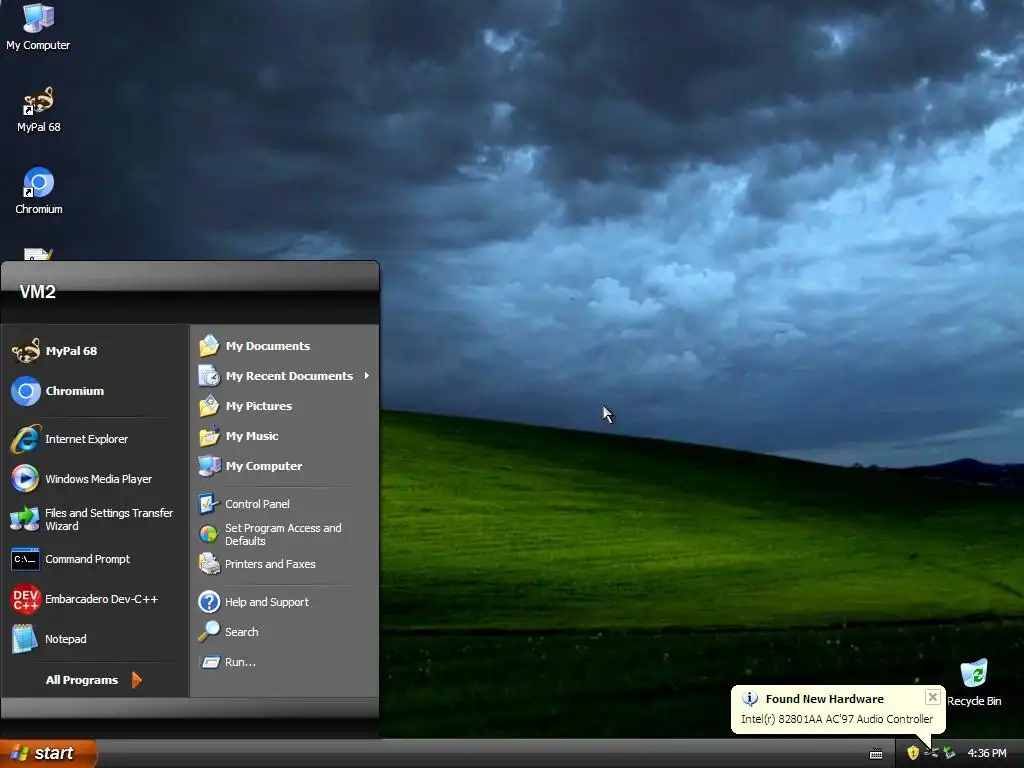The image size is (1024, 768).
Task: Click the balloon info icon
Action: click(x=750, y=698)
